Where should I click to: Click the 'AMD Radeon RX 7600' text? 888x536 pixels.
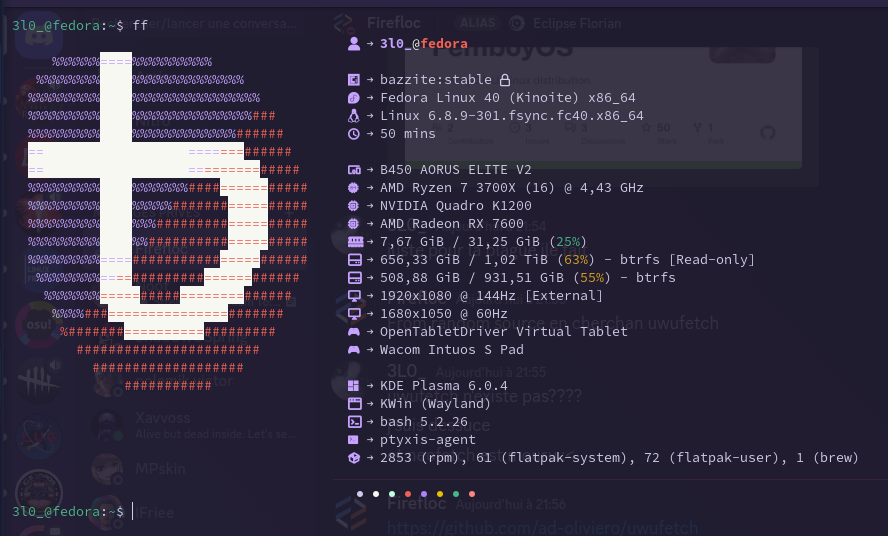tap(452, 224)
